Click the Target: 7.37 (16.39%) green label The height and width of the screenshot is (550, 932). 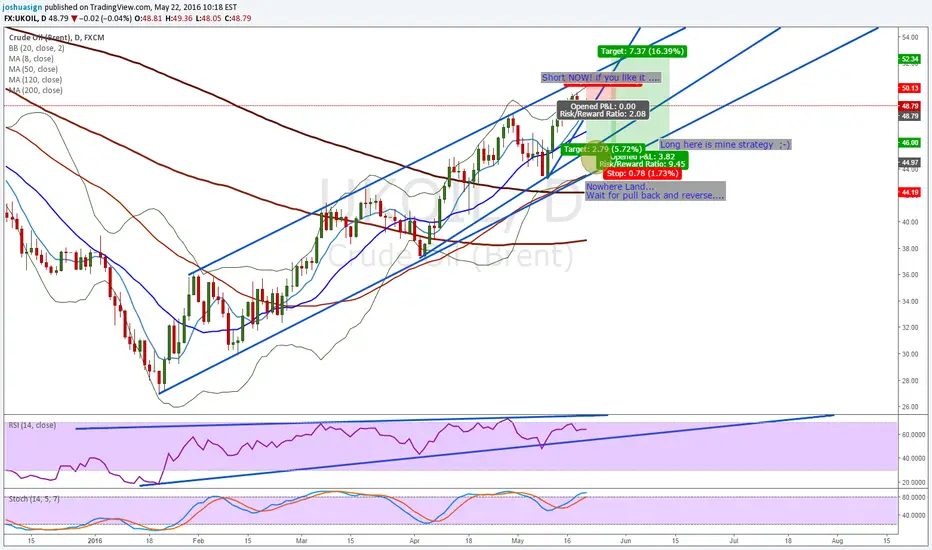tap(642, 51)
